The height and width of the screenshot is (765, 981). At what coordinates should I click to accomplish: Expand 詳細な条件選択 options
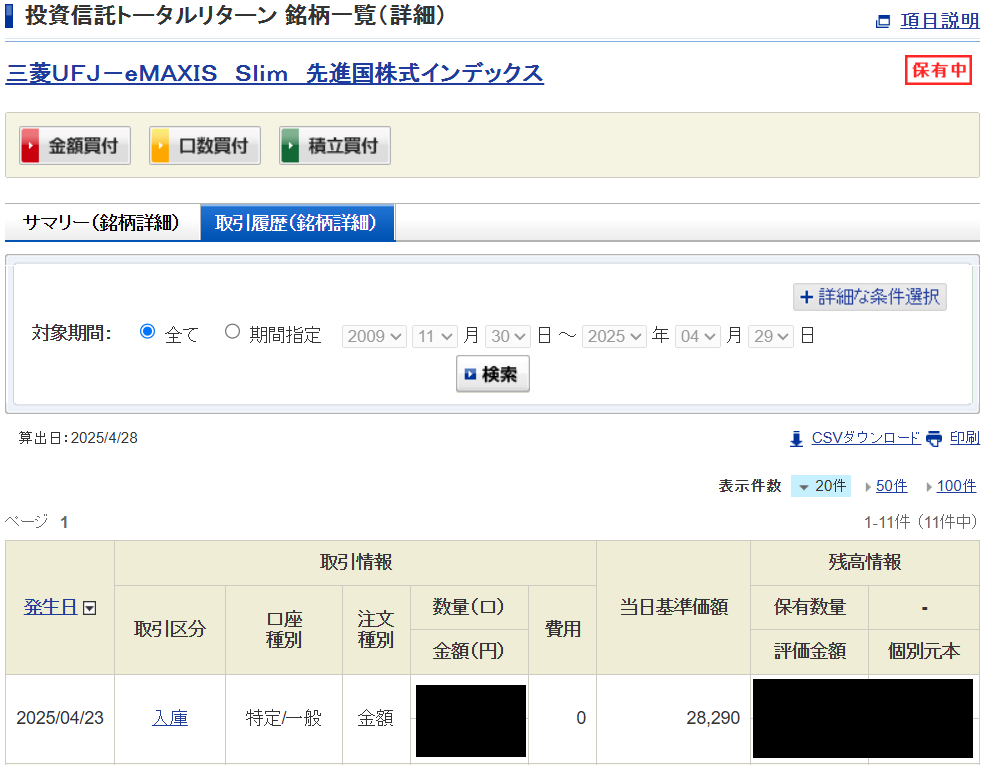tap(870, 296)
